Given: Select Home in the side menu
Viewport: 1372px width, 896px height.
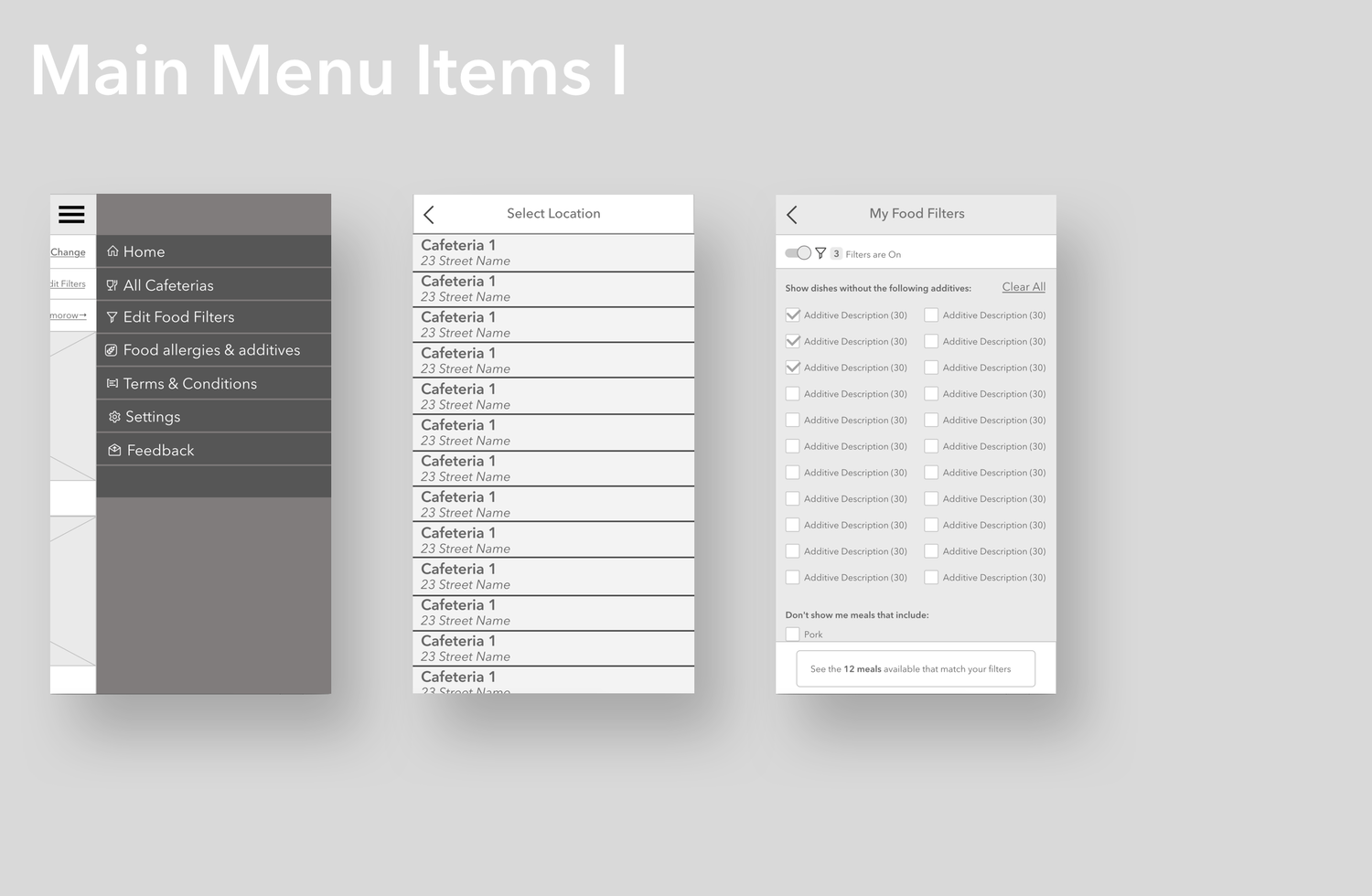Looking at the screenshot, I should pos(214,251).
